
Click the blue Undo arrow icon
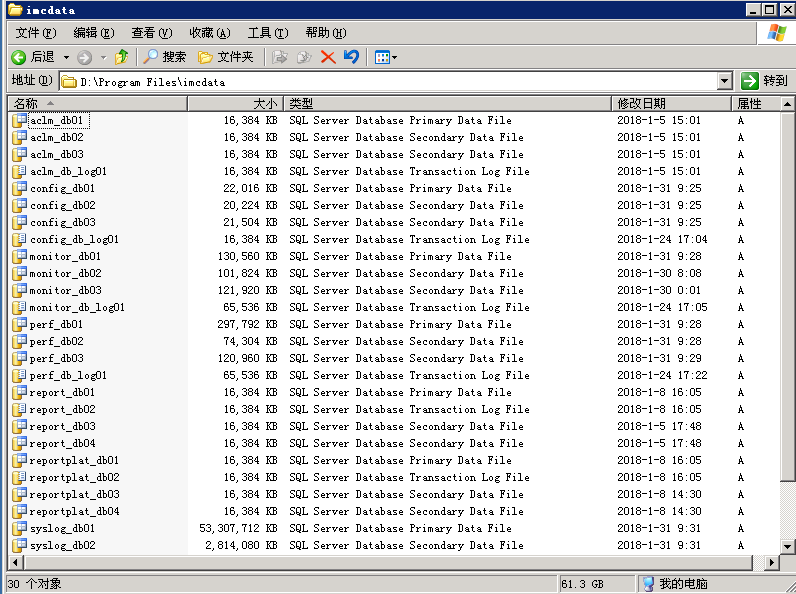[351, 56]
